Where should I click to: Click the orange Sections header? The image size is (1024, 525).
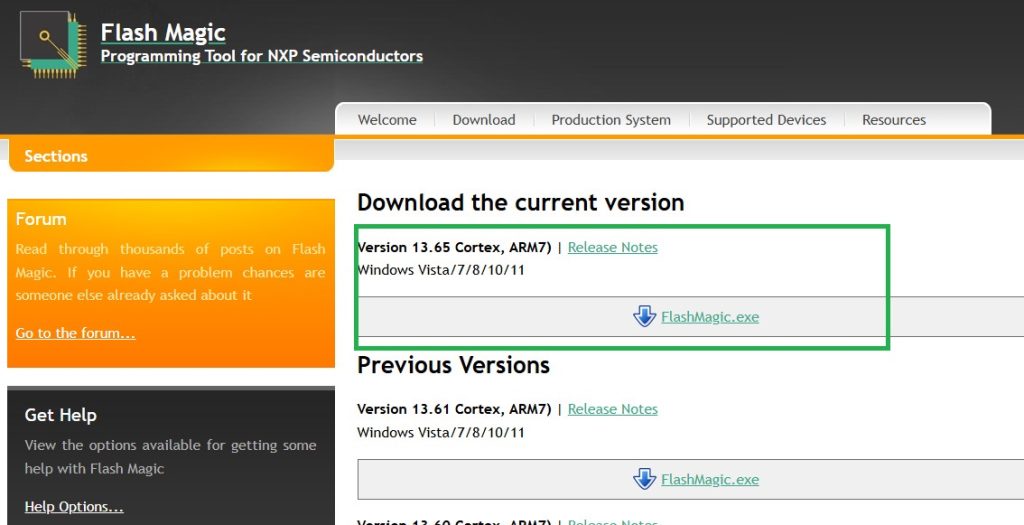(x=56, y=156)
